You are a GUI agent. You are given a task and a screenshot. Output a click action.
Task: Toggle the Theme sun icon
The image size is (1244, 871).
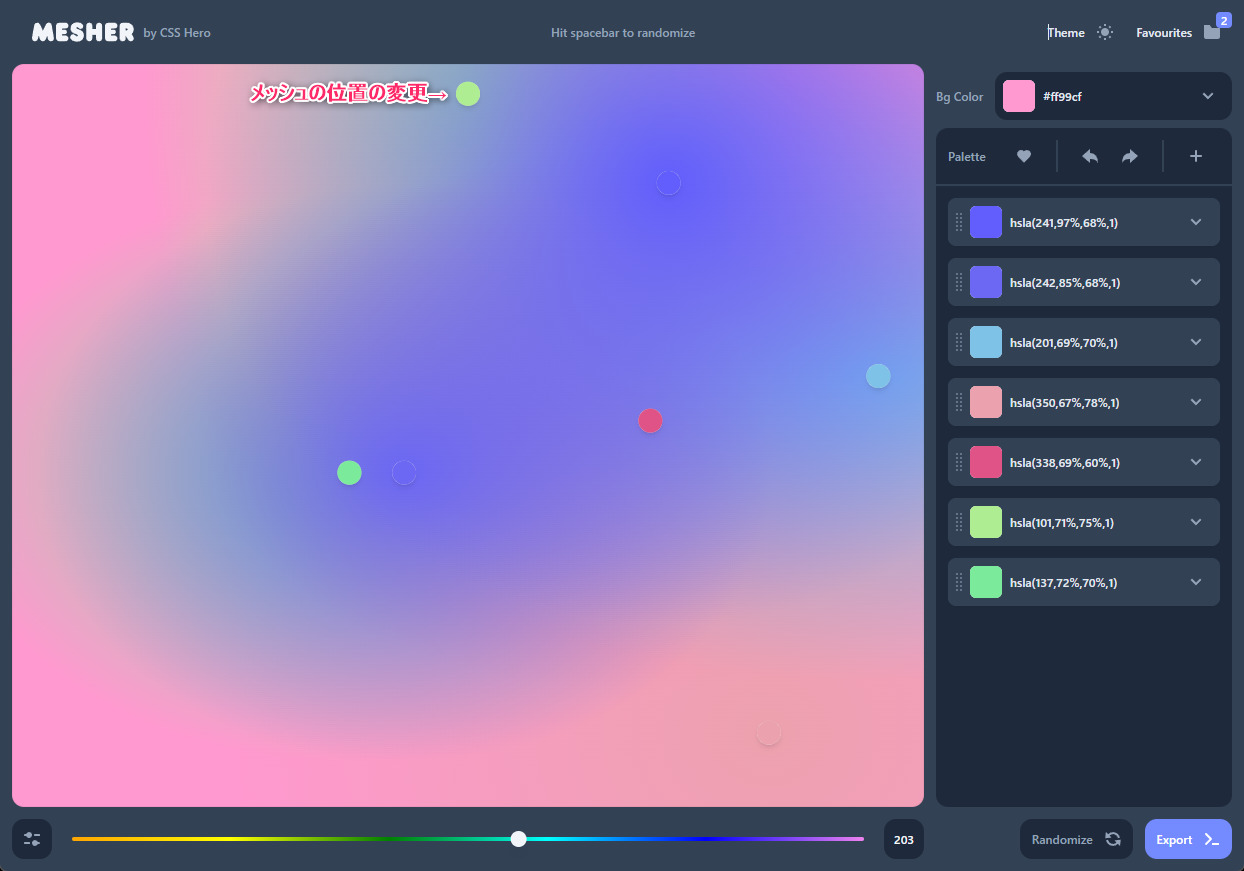tap(1104, 32)
